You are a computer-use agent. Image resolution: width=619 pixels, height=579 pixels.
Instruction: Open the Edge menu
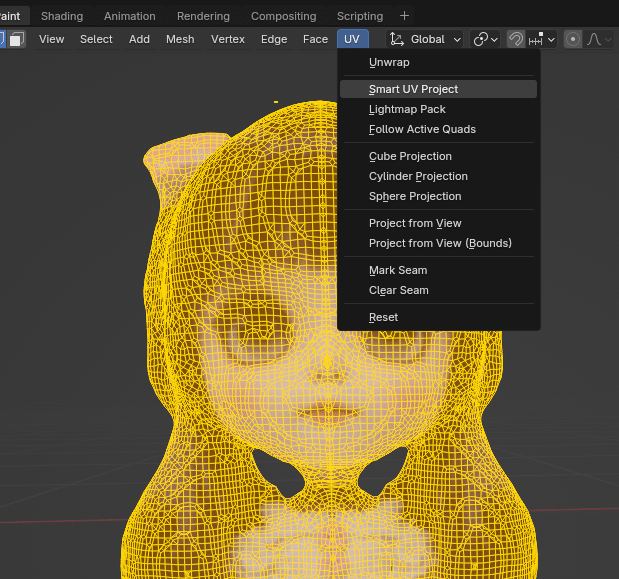274,39
